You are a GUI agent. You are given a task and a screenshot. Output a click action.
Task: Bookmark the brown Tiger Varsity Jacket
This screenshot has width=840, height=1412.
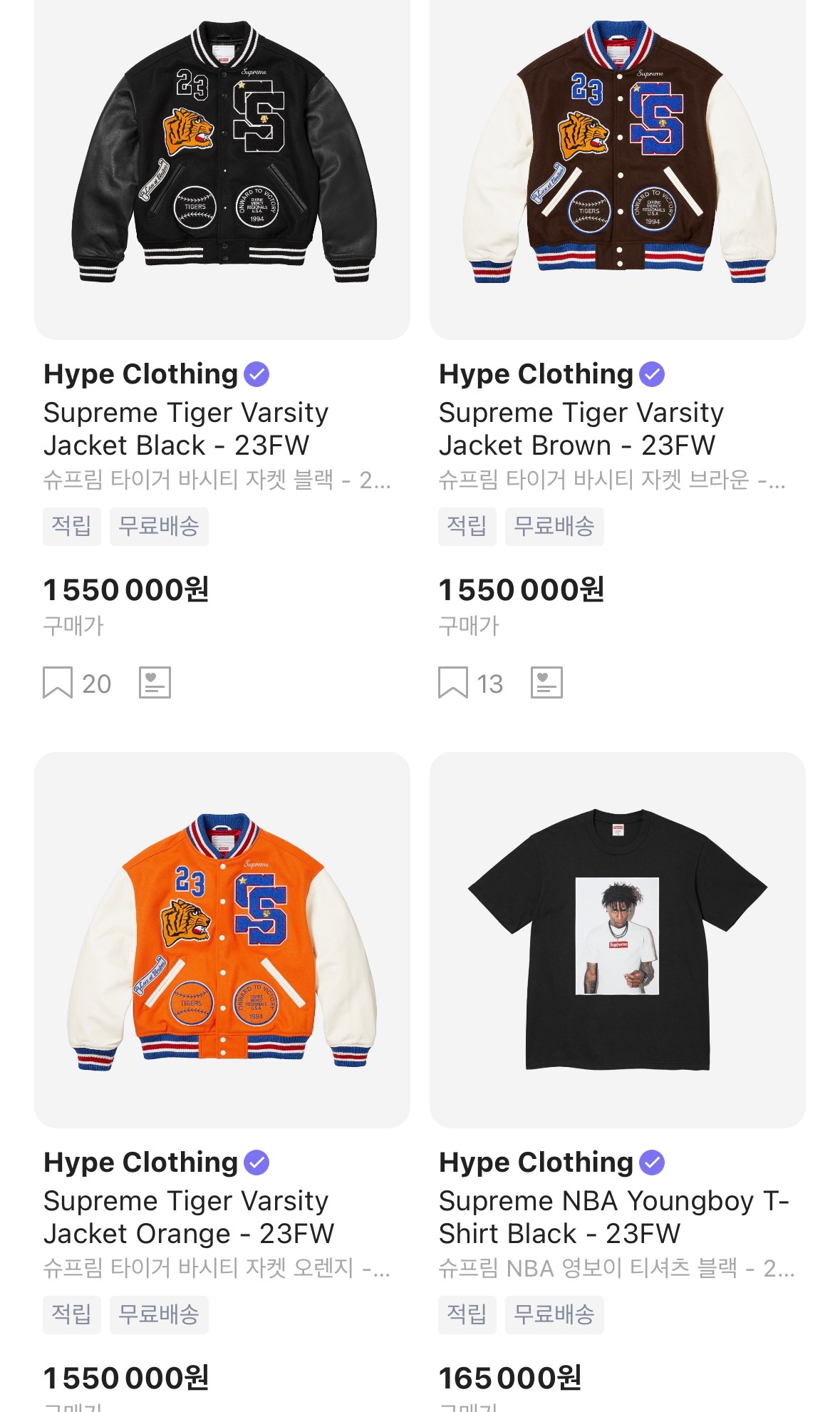click(453, 683)
